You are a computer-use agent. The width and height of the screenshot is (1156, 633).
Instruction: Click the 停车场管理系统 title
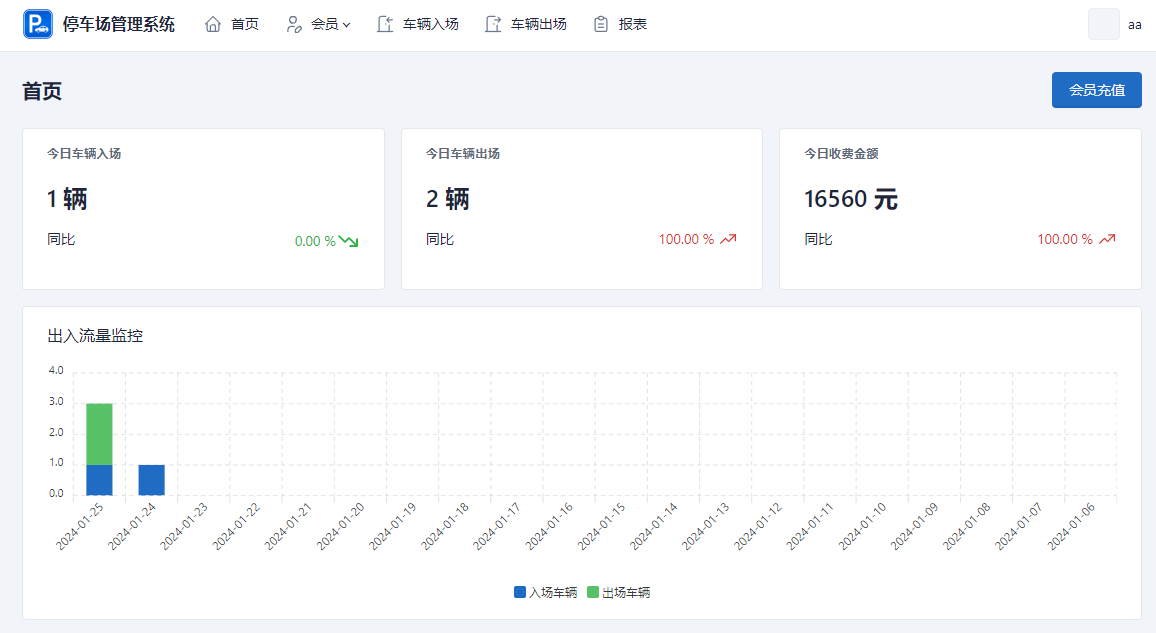click(119, 24)
